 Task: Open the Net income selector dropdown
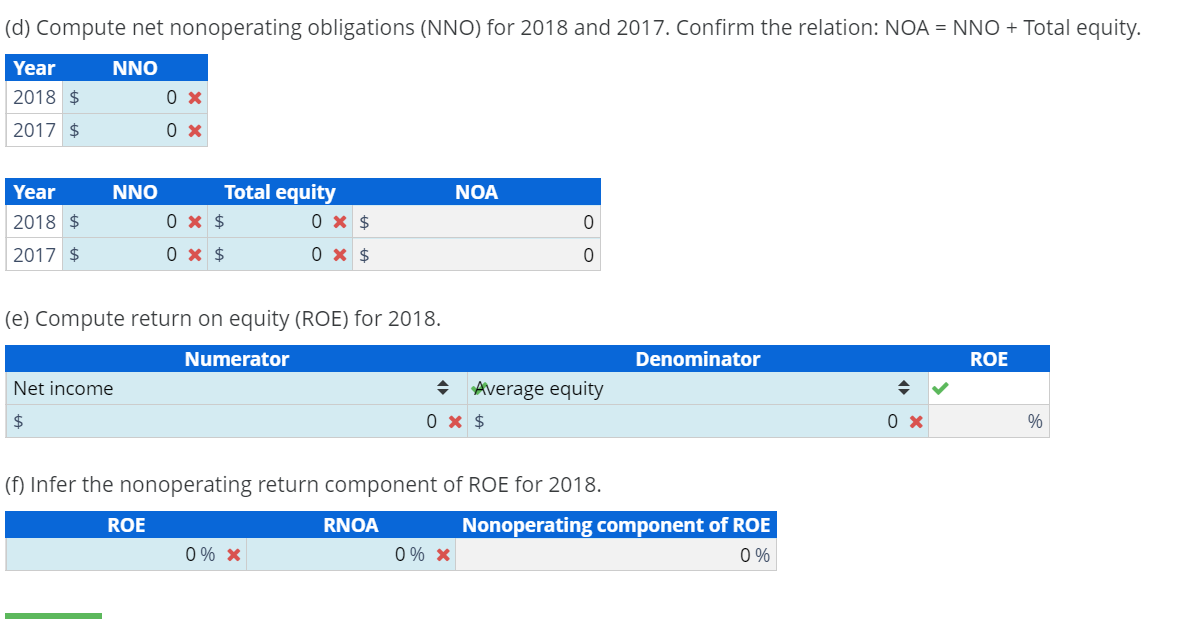click(x=443, y=388)
